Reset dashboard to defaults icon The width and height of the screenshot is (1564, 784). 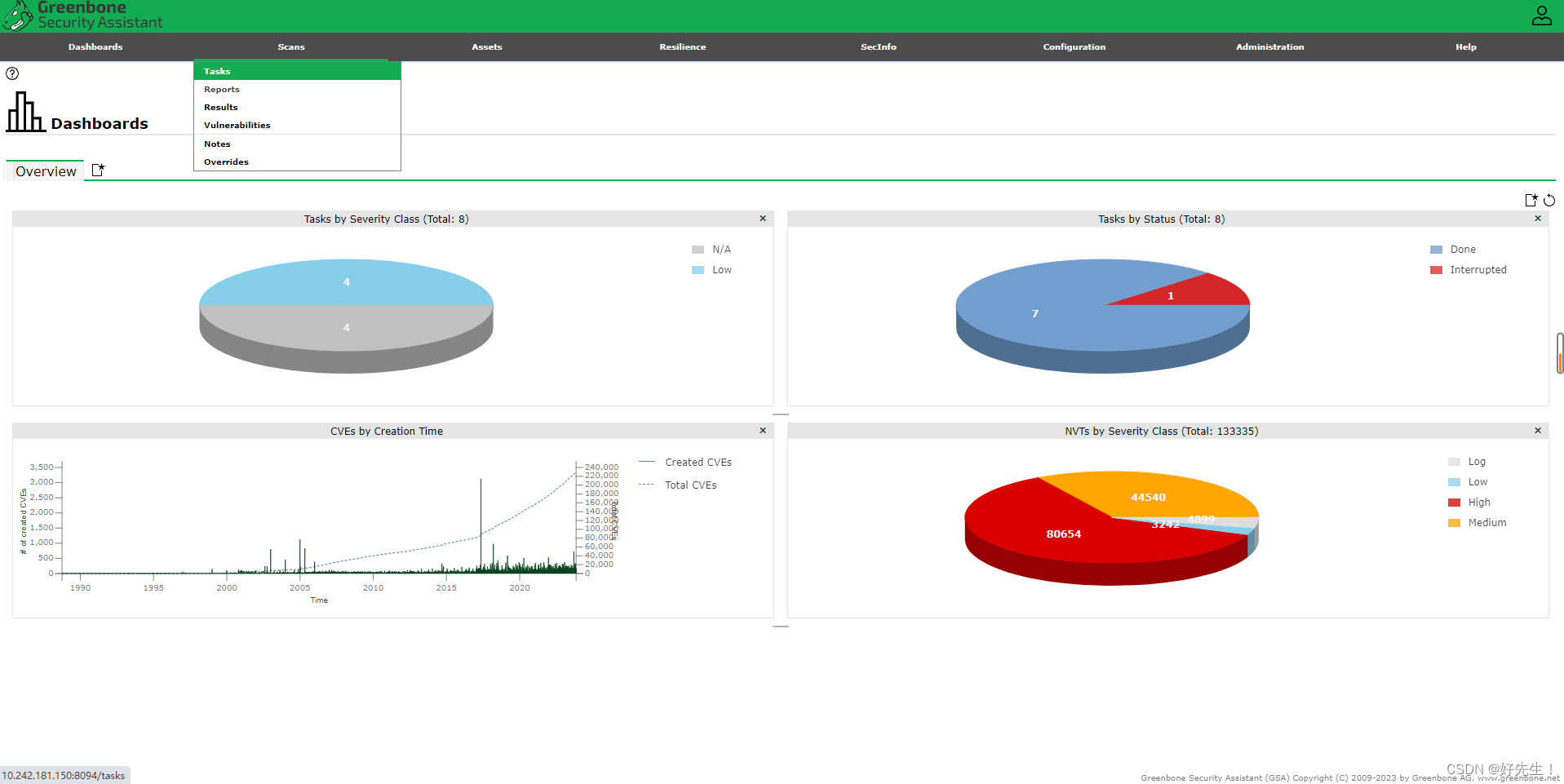click(x=1549, y=200)
